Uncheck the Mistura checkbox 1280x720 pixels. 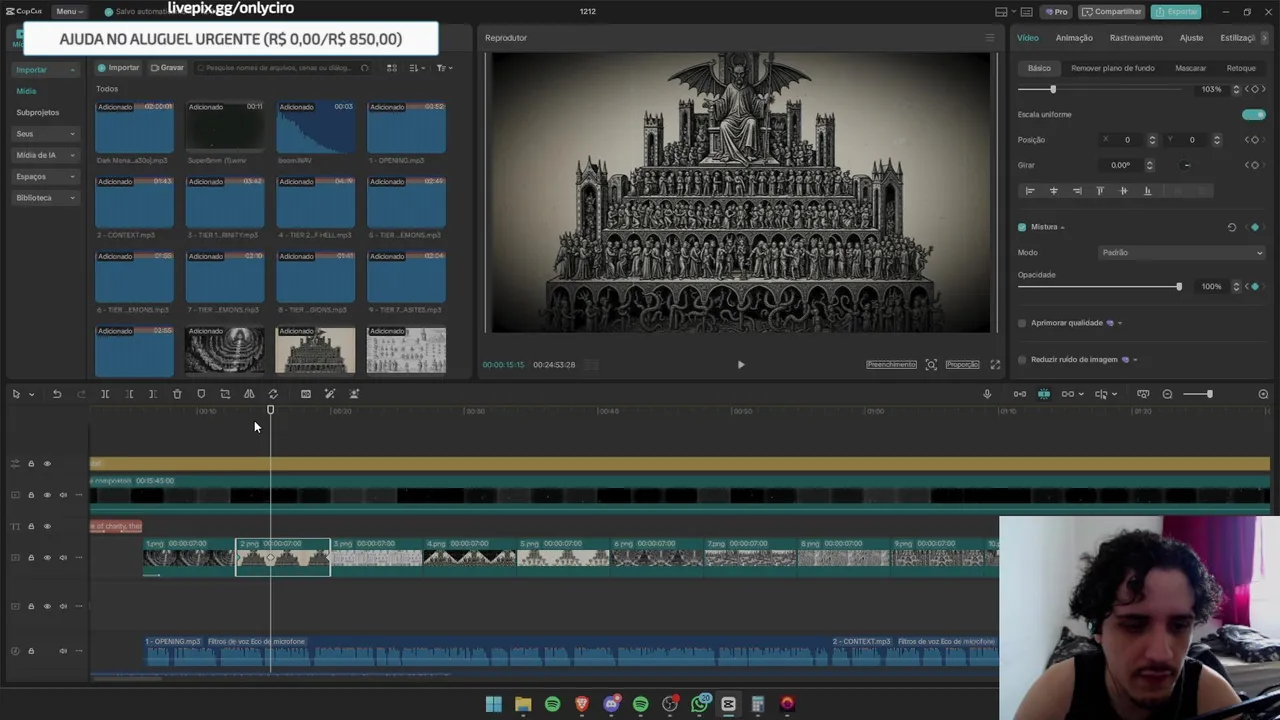coord(1022,227)
